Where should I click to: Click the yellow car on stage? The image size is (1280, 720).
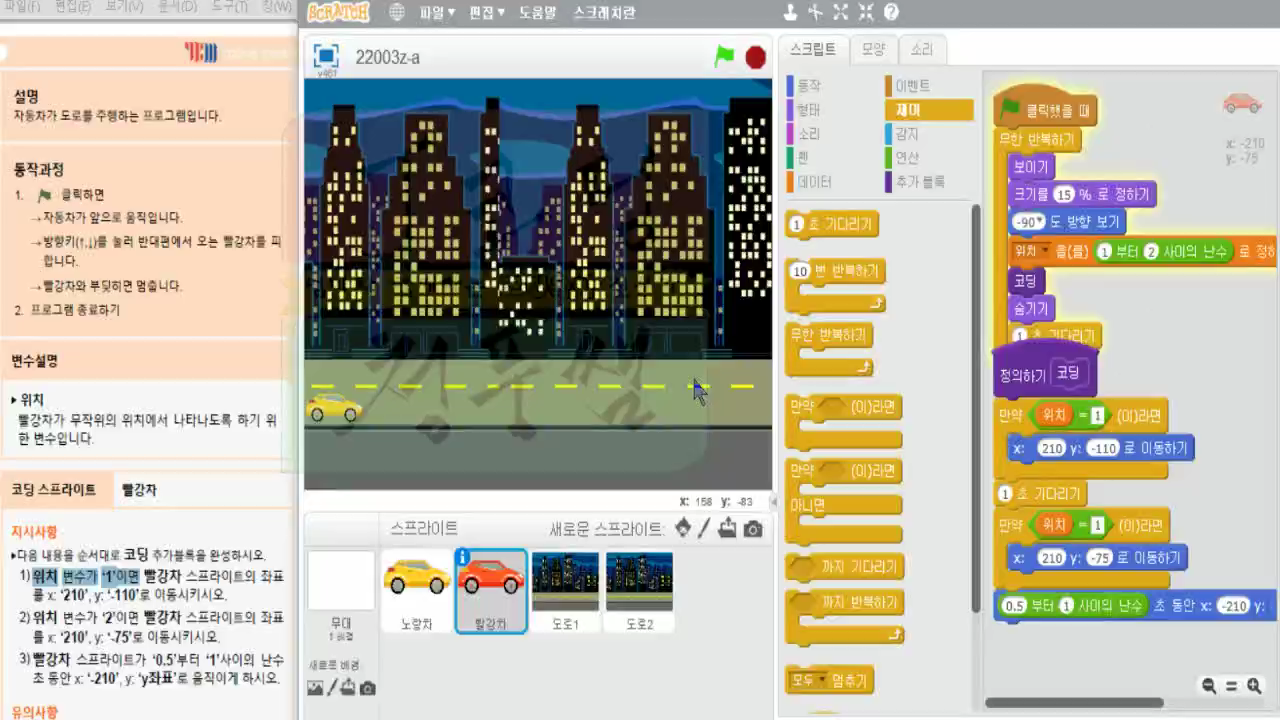click(x=334, y=407)
